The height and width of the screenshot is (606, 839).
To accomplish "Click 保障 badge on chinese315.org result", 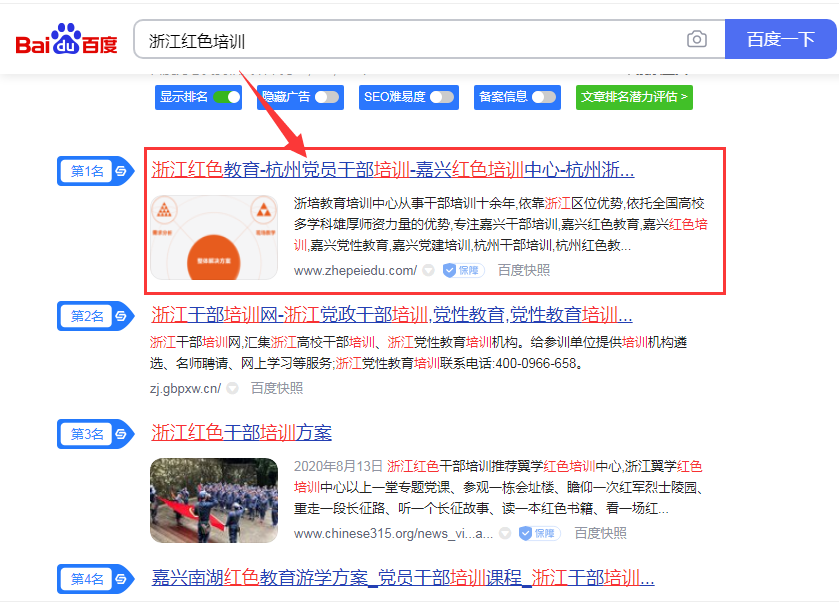I will pos(540,533).
